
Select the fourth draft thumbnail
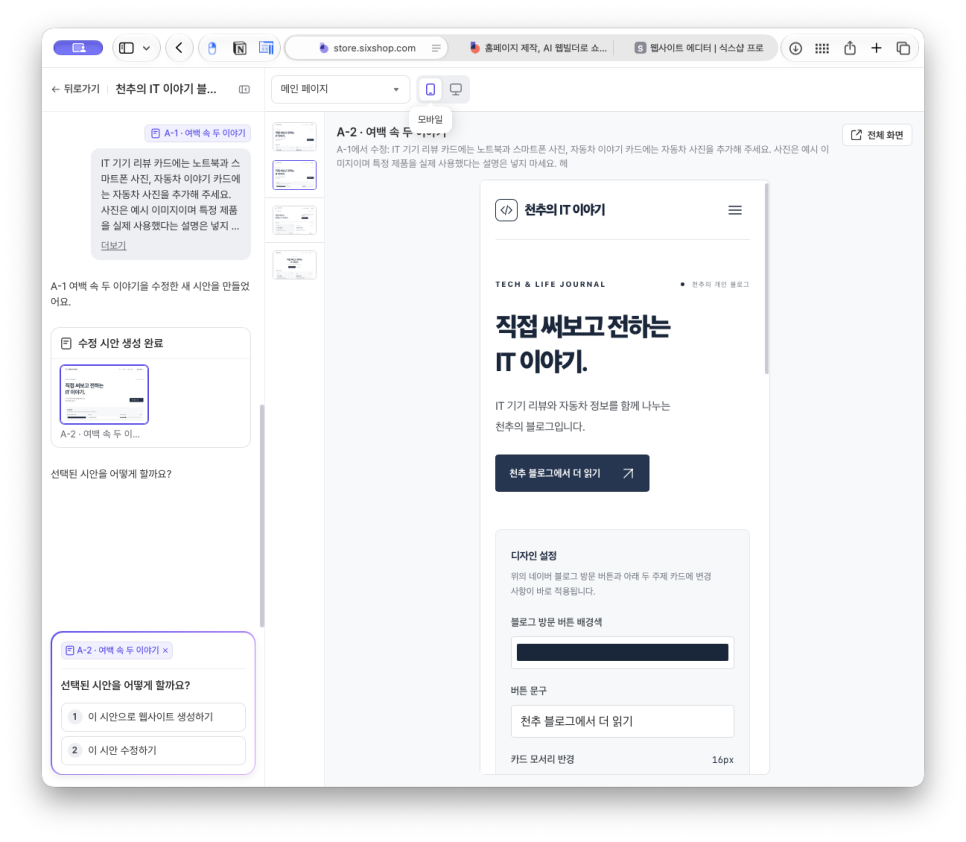(x=294, y=265)
